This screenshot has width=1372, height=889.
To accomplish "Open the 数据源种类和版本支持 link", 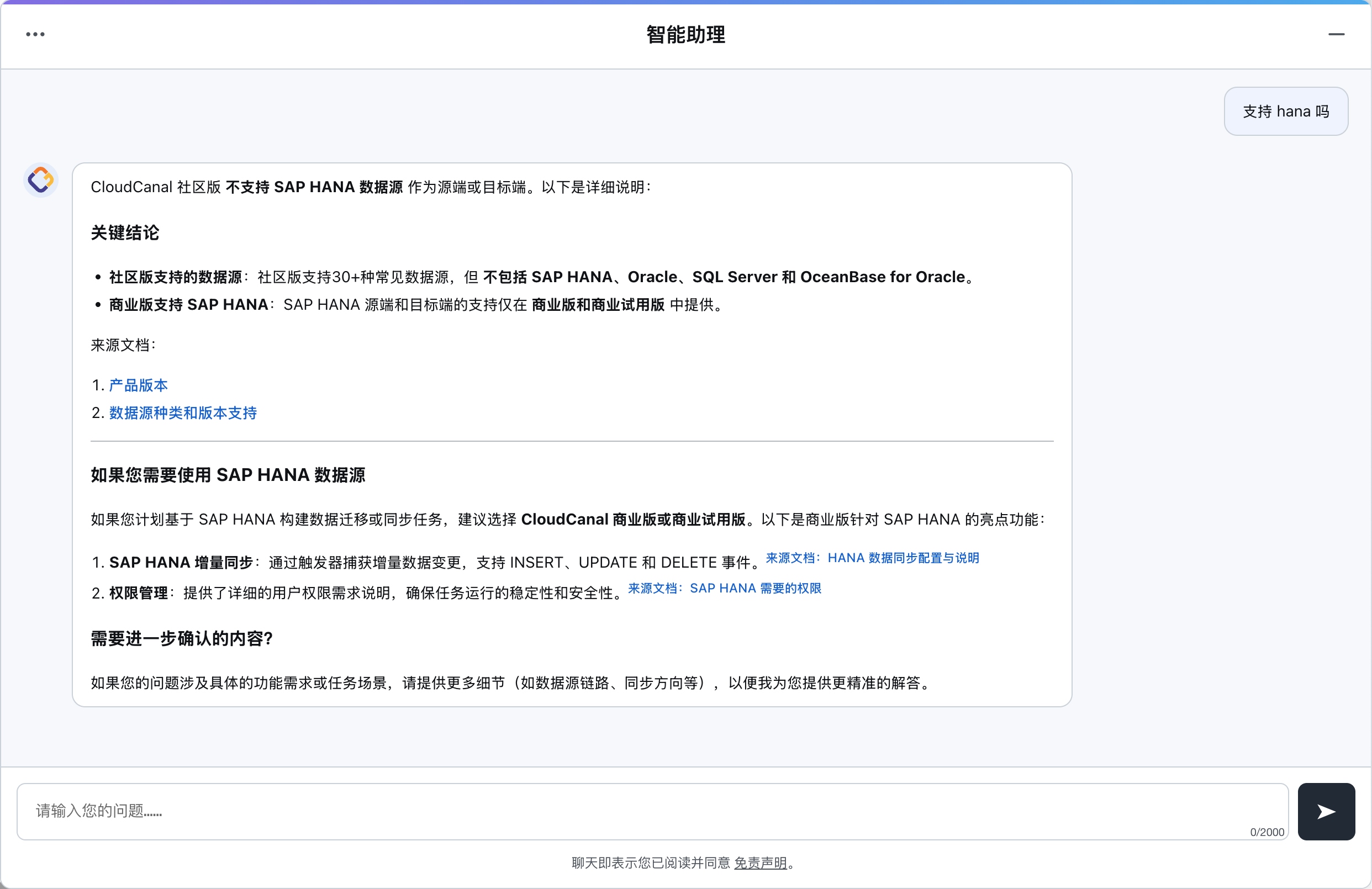I will click(x=183, y=412).
